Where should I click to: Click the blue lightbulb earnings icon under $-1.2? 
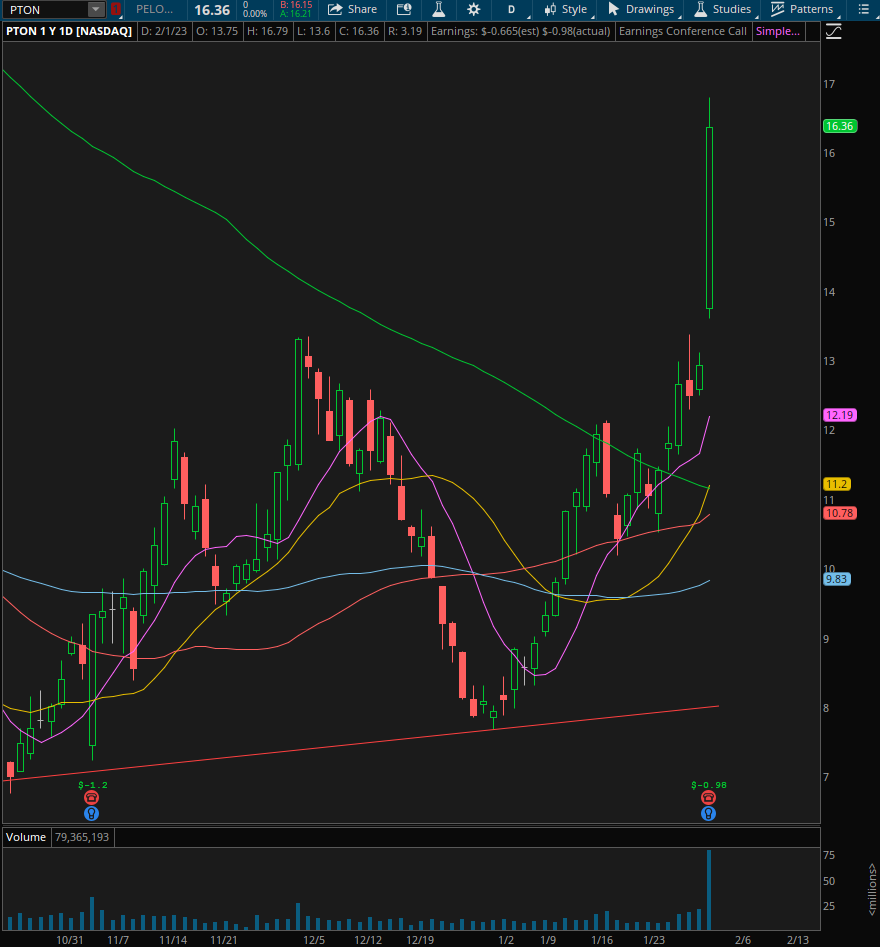[91, 814]
